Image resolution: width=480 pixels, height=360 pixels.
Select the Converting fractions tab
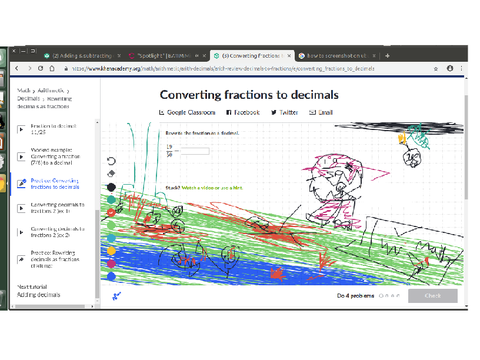pos(252,56)
